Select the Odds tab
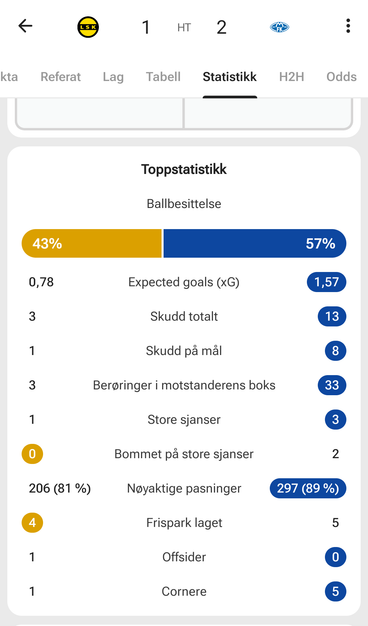 [x=341, y=77]
